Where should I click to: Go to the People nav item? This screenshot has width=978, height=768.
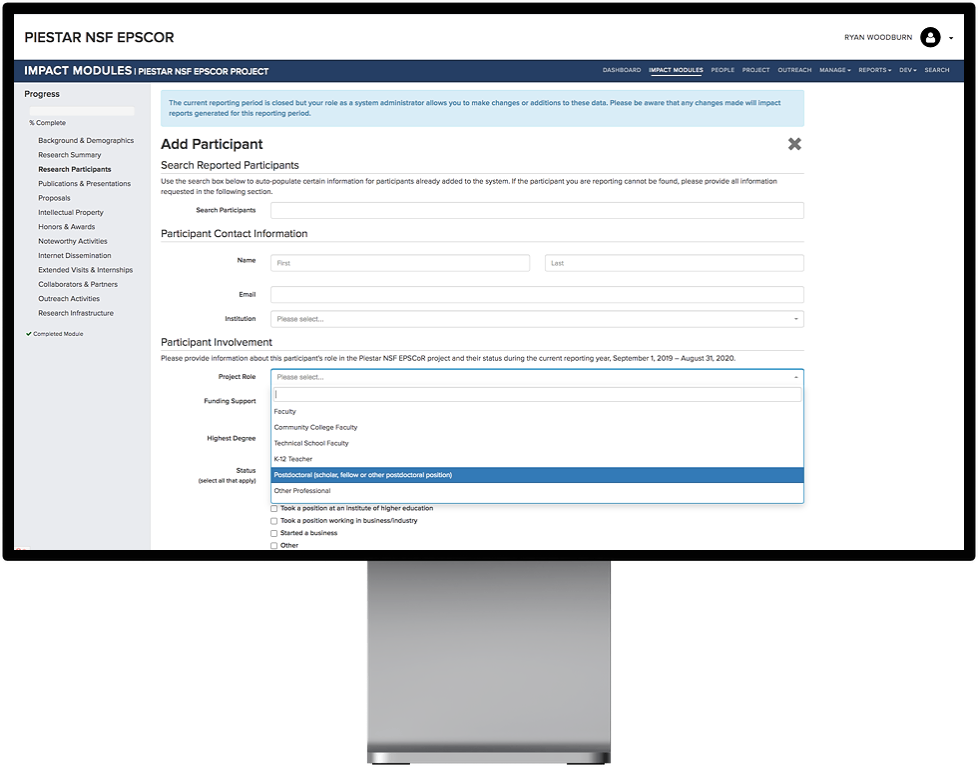(722, 70)
